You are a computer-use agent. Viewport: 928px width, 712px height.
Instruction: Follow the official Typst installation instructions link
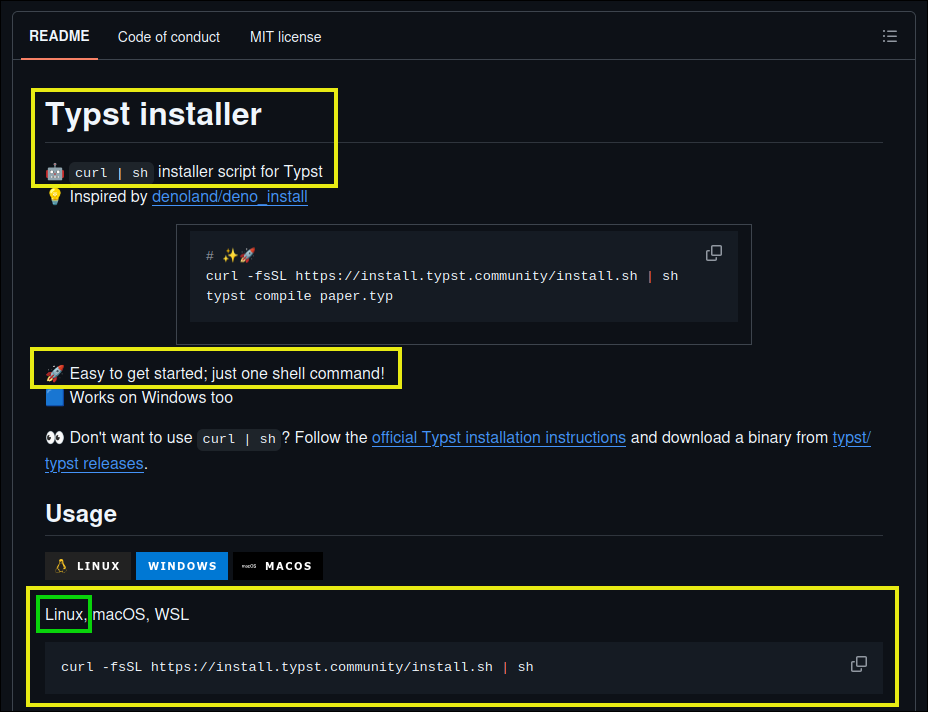coord(498,437)
